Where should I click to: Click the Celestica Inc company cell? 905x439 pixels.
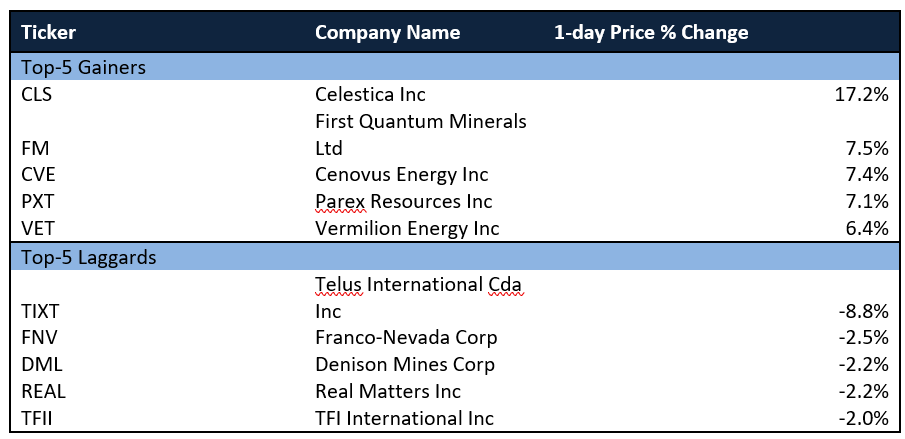point(370,94)
